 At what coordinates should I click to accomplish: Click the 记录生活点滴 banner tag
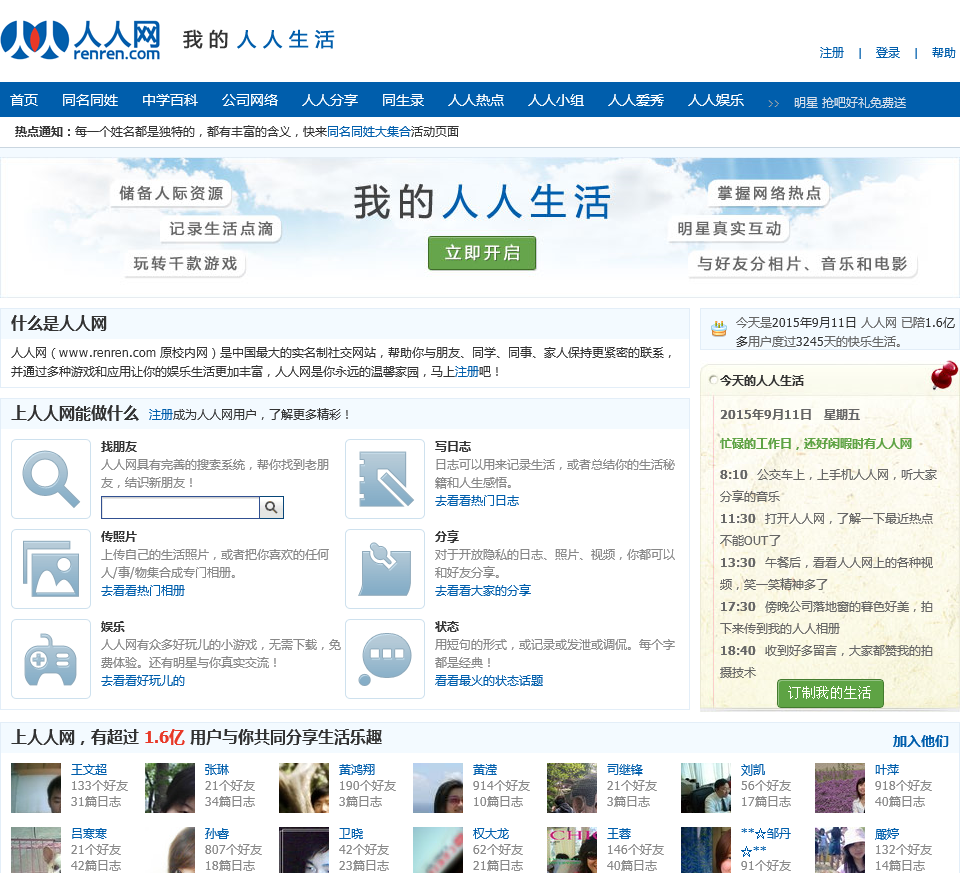click(x=221, y=229)
